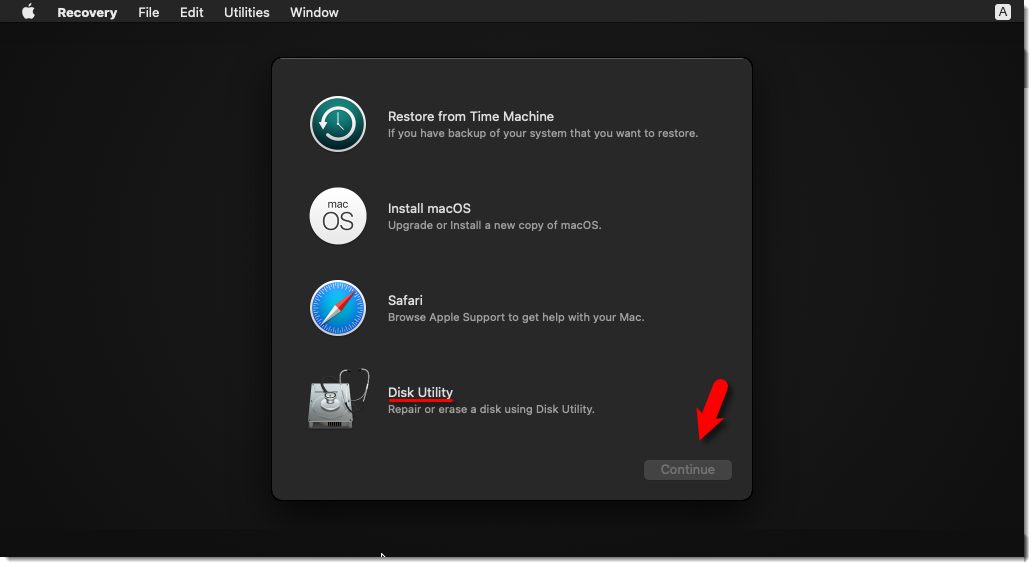The height and width of the screenshot is (567, 1034).
Task: Choose the Install macOS title
Action: (x=429, y=208)
